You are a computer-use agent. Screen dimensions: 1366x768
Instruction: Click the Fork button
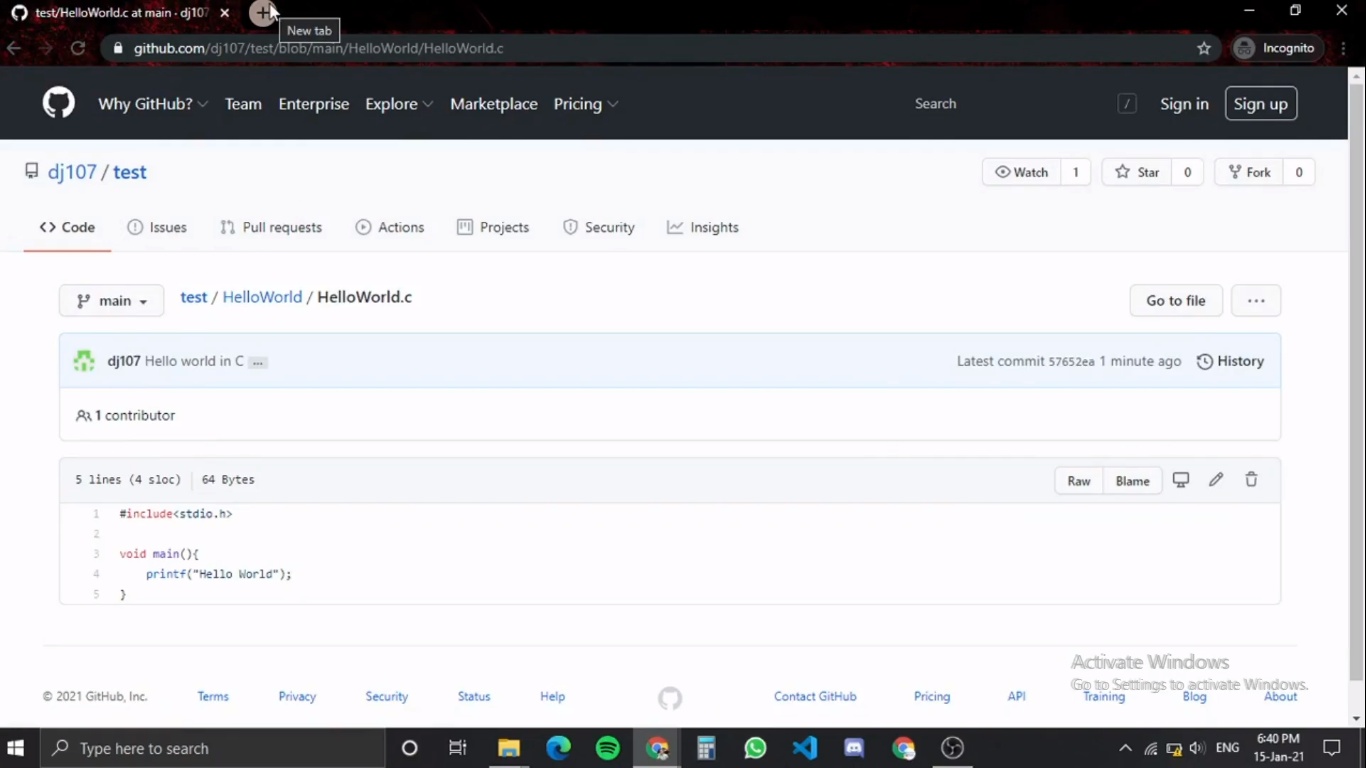pos(1249,172)
